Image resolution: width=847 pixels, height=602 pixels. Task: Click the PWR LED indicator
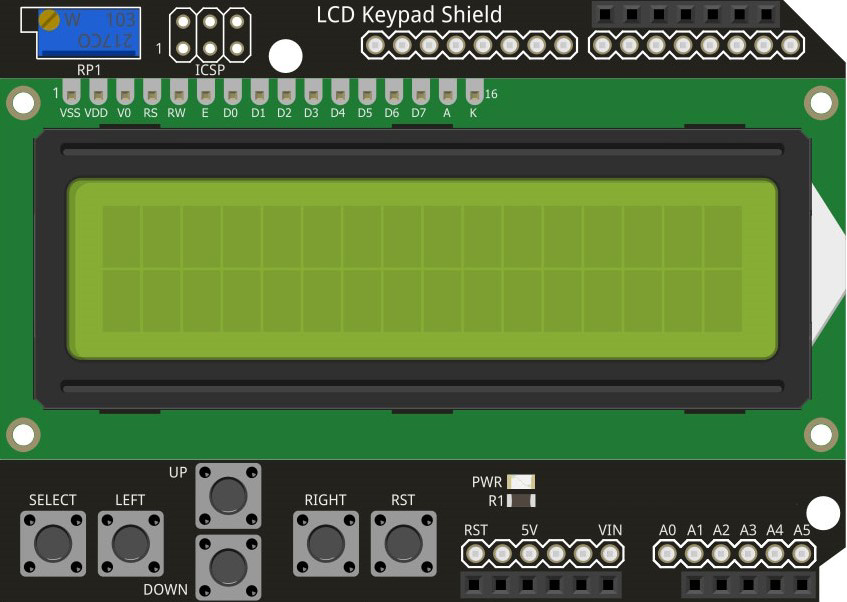click(x=521, y=482)
